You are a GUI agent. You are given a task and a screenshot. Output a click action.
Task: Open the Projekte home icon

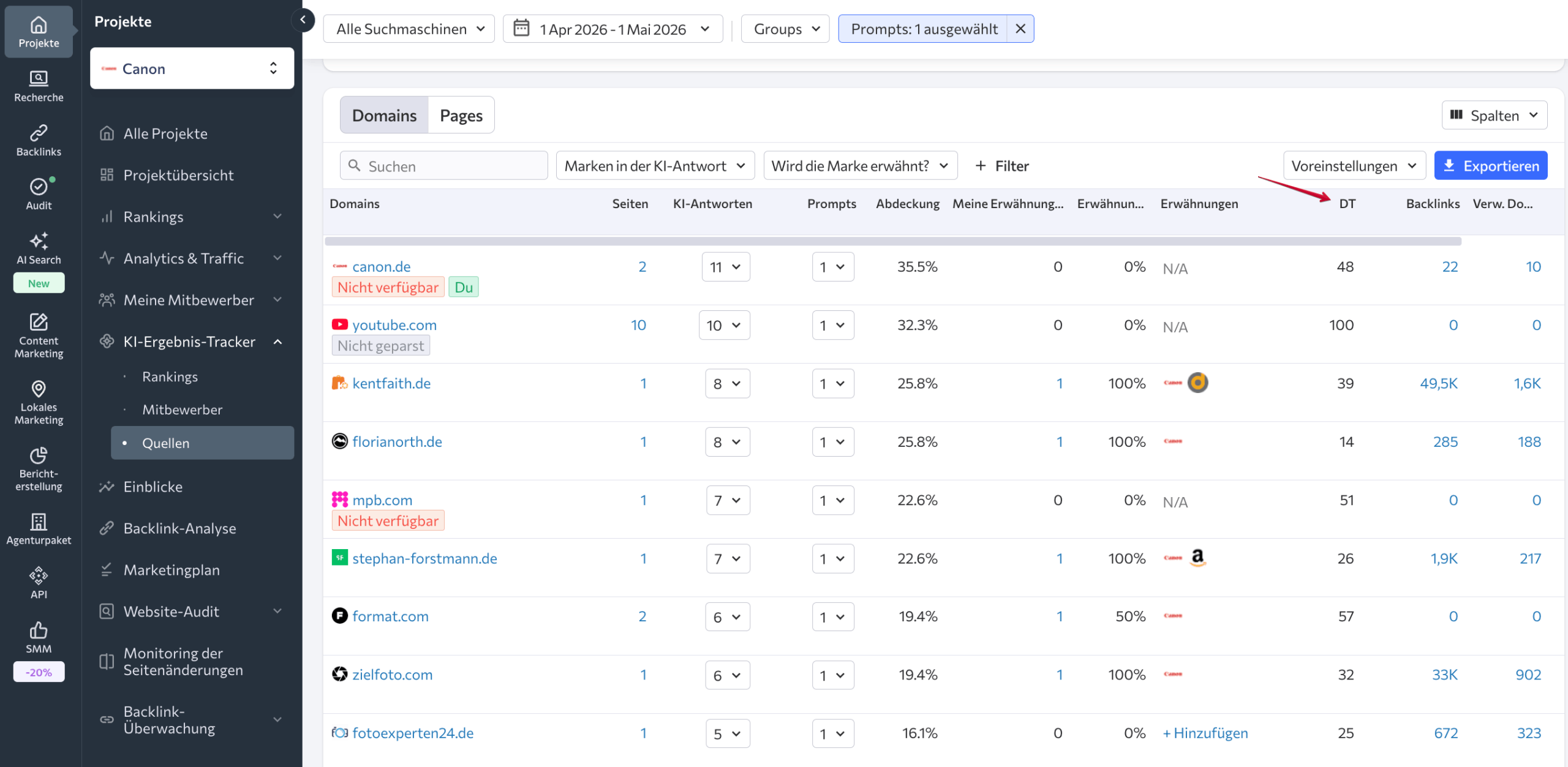click(39, 32)
